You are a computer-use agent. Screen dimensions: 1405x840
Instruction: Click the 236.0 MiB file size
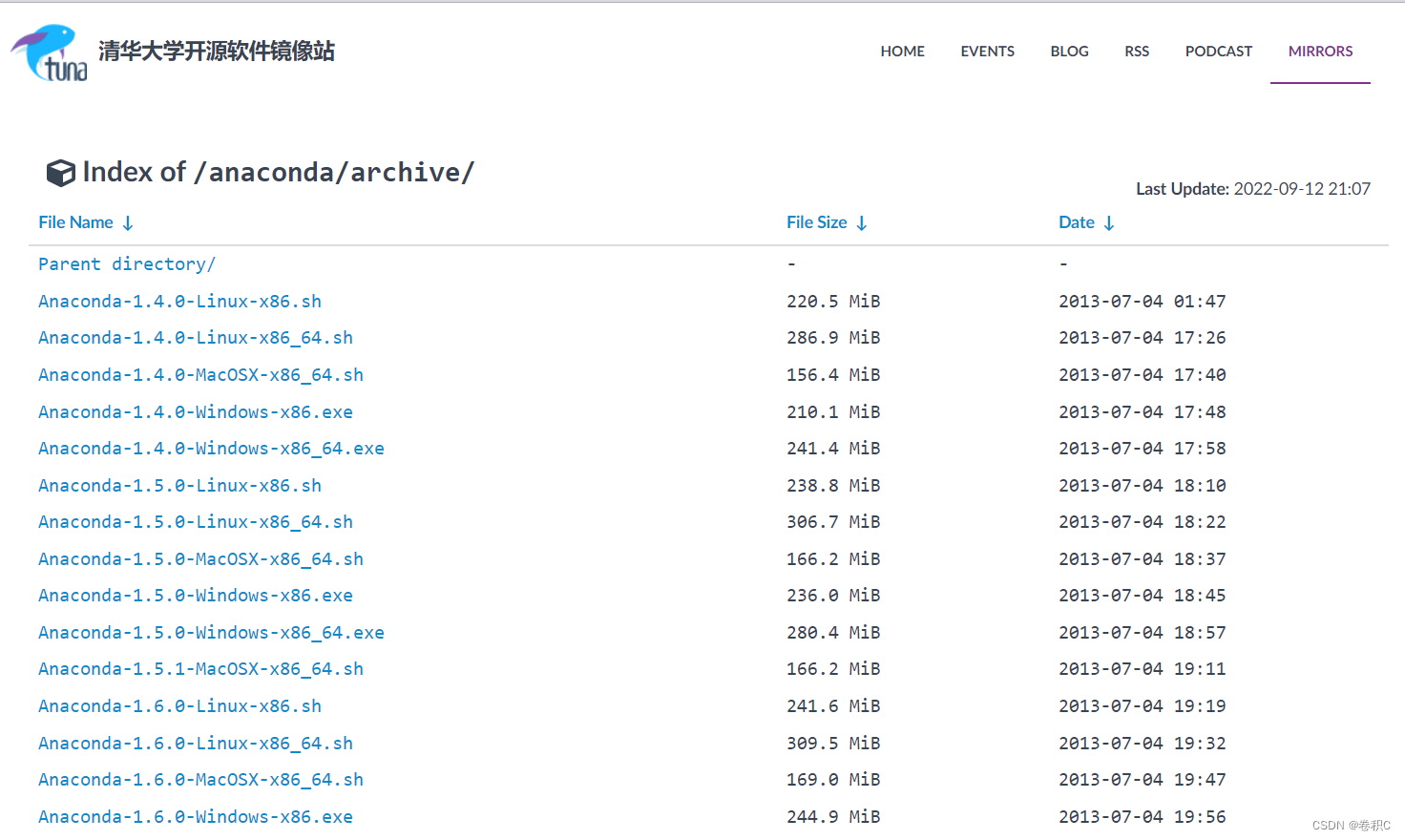coord(833,596)
